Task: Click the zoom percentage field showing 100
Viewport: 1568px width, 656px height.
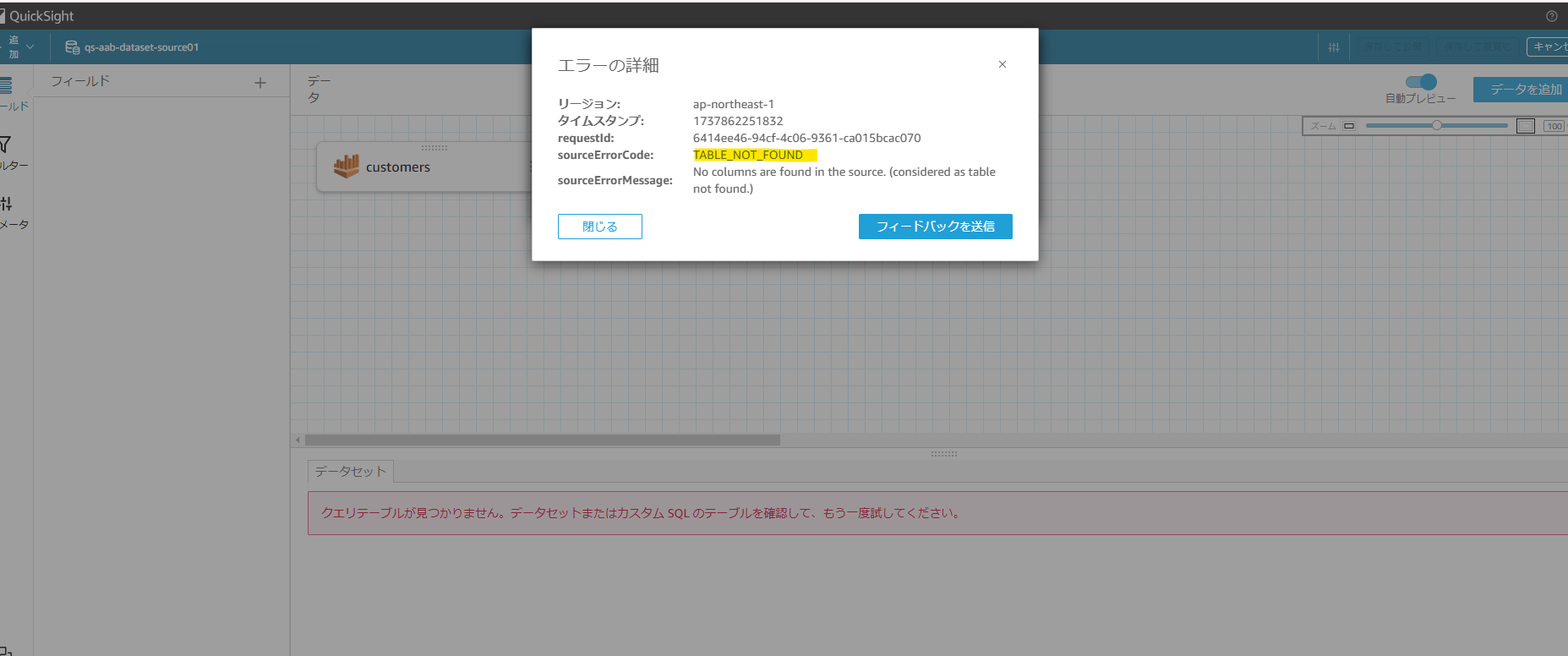Action: (1554, 126)
